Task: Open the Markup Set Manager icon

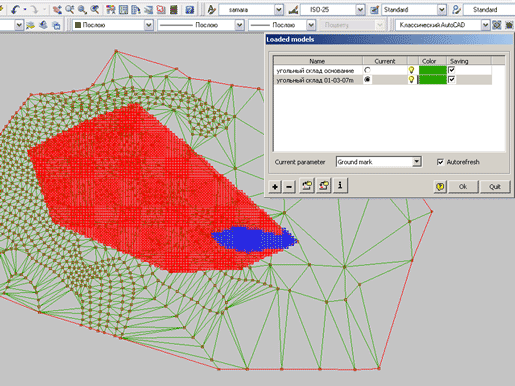Action: (x=161, y=10)
